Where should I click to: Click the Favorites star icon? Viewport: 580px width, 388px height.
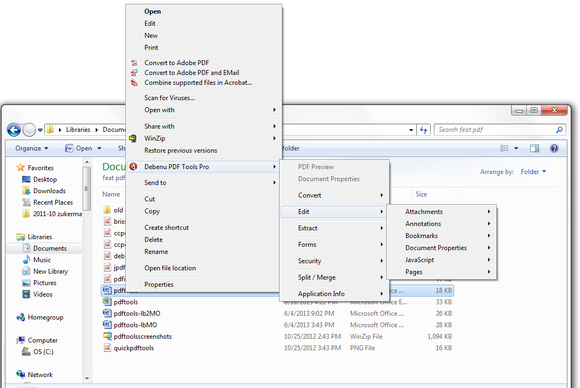coord(20,168)
